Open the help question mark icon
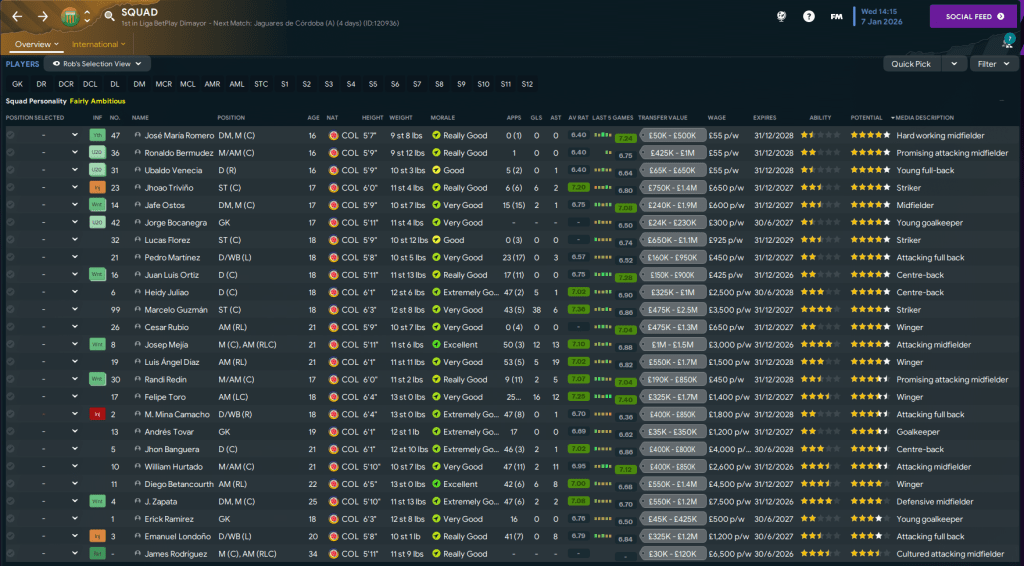This screenshot has height=566, width=1024. coord(808,17)
